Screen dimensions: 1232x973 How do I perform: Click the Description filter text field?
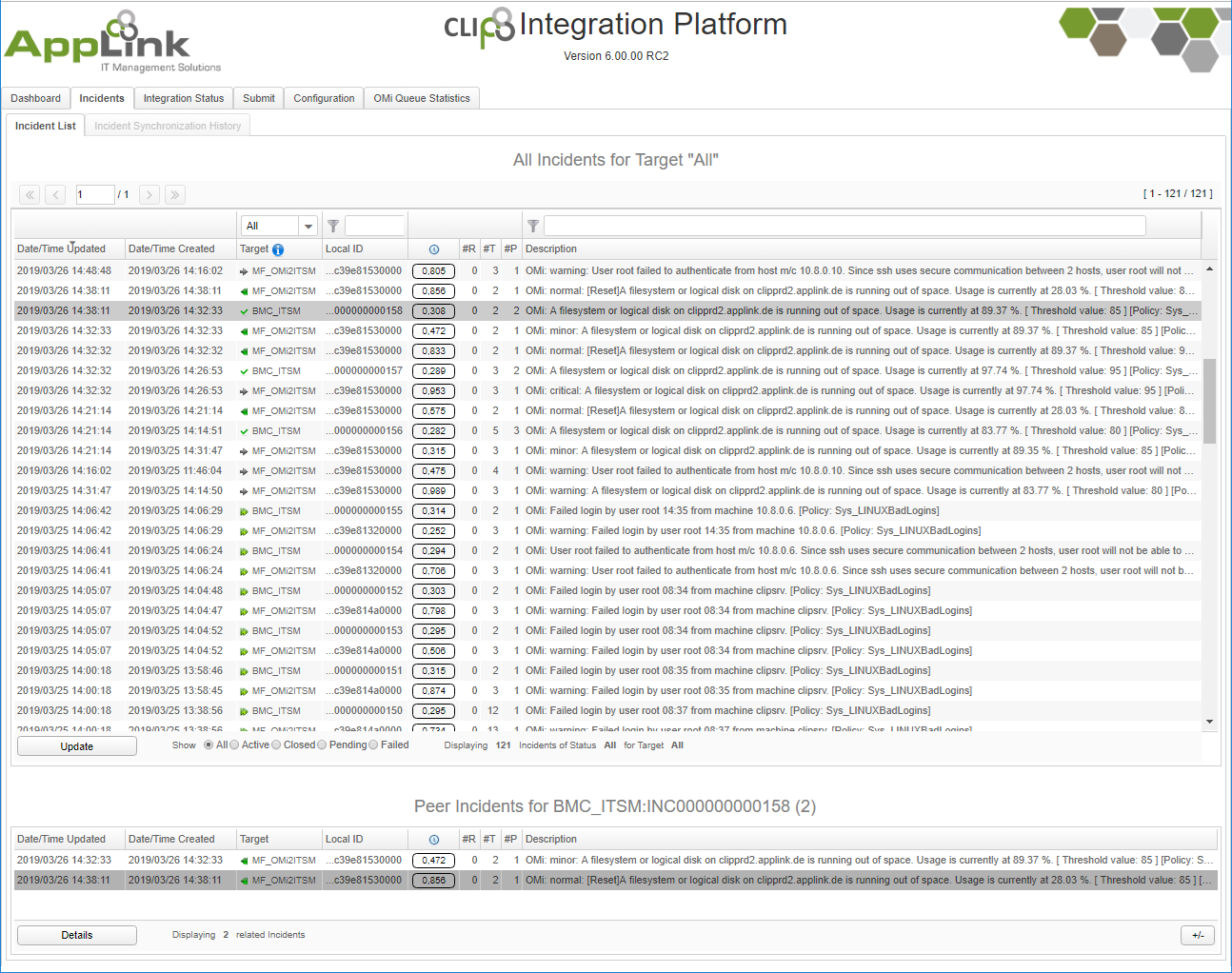pyautogui.click(x=845, y=226)
